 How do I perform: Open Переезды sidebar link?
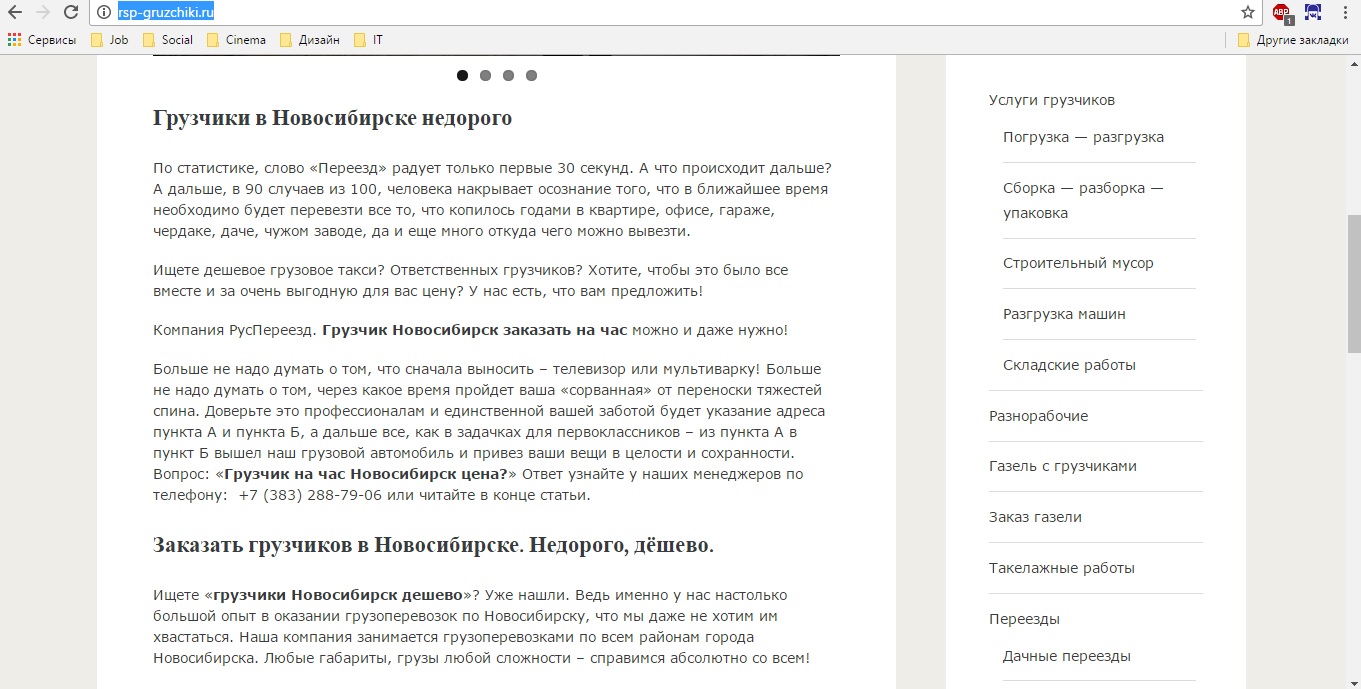1024,619
